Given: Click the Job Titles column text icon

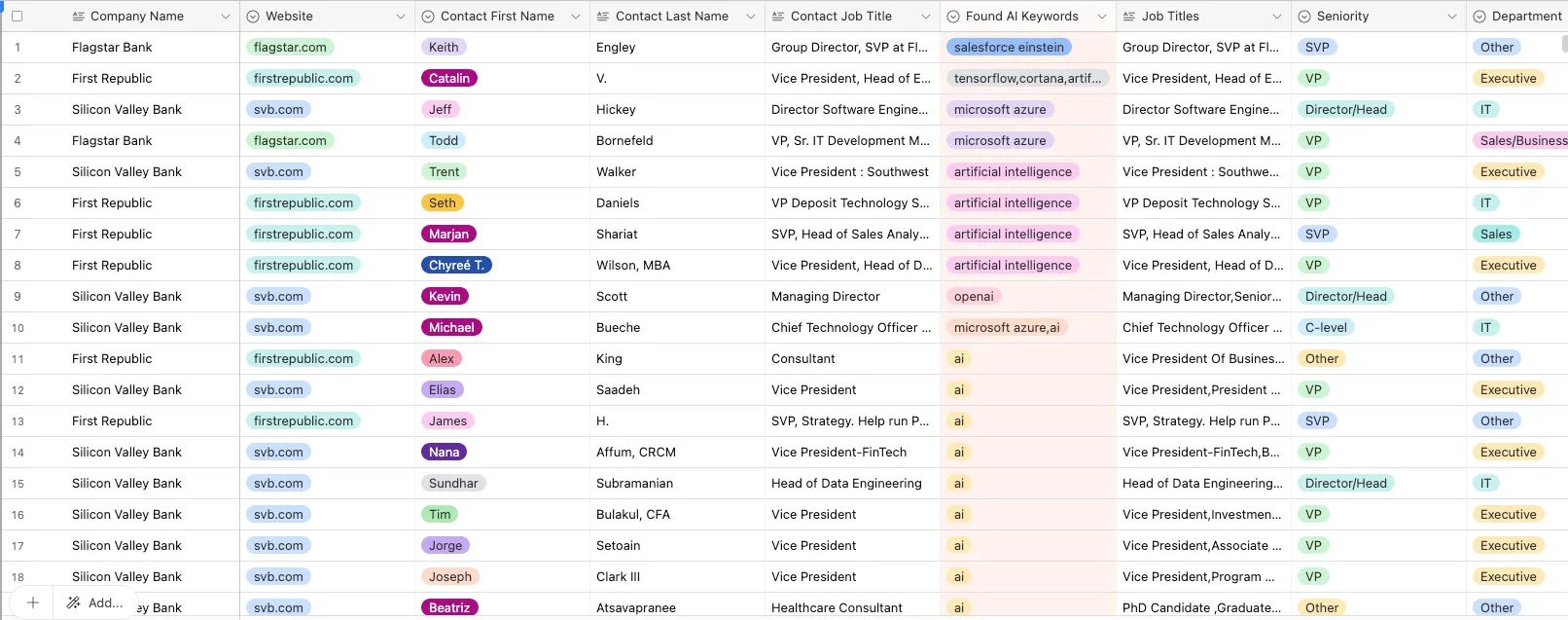Looking at the screenshot, I should pyautogui.click(x=1128, y=17).
